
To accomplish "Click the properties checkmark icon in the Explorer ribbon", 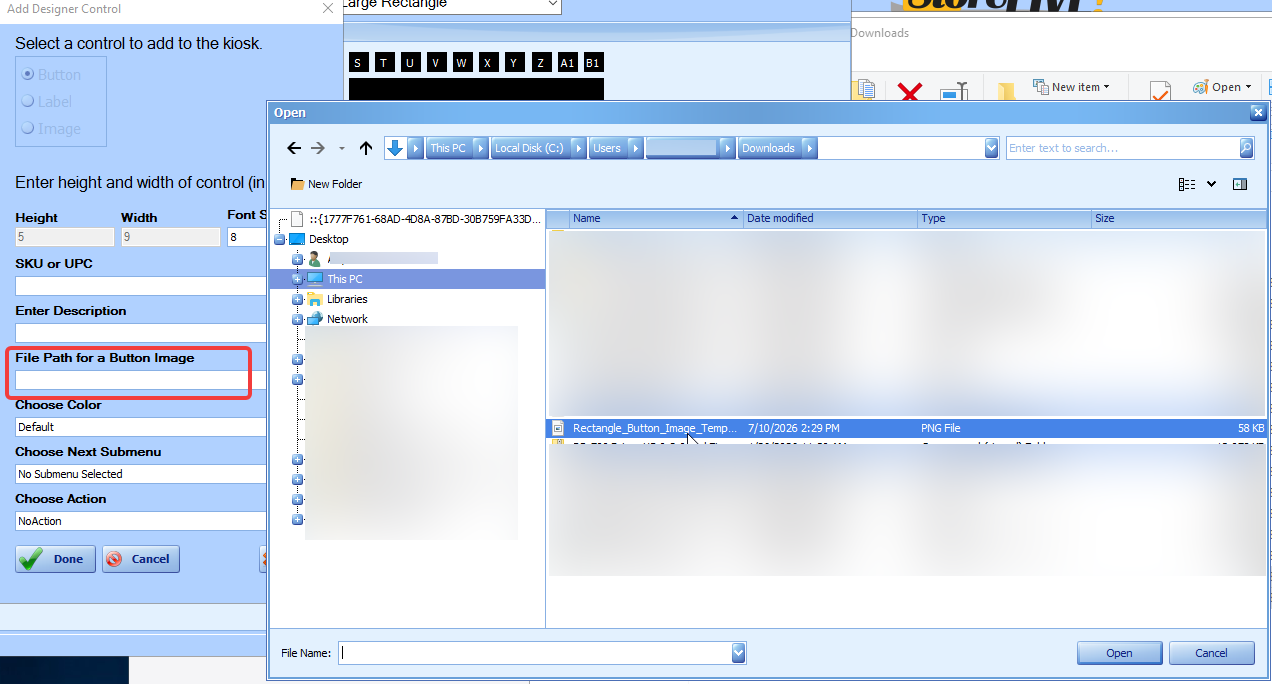I will coord(1159,91).
